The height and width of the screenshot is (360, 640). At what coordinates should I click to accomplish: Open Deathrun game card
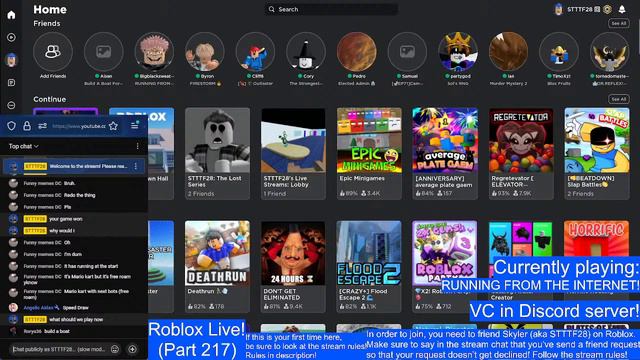coord(217,266)
